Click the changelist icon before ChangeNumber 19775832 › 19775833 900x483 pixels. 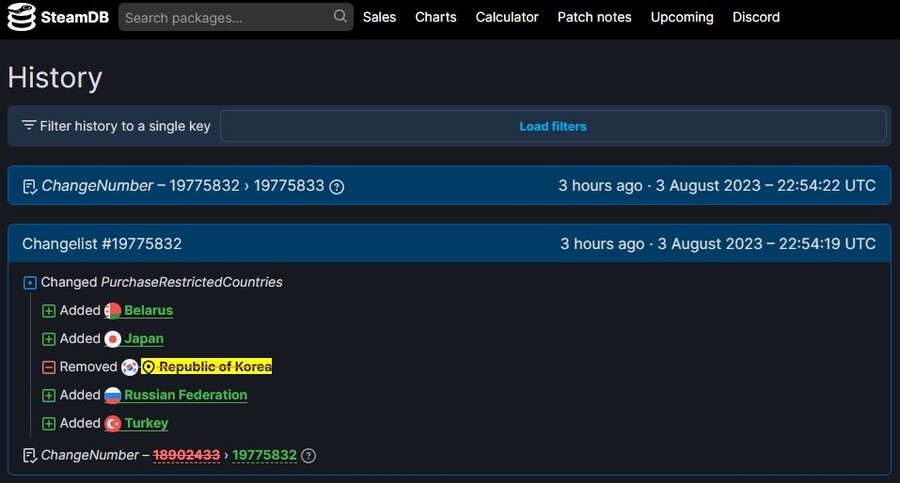(29, 187)
